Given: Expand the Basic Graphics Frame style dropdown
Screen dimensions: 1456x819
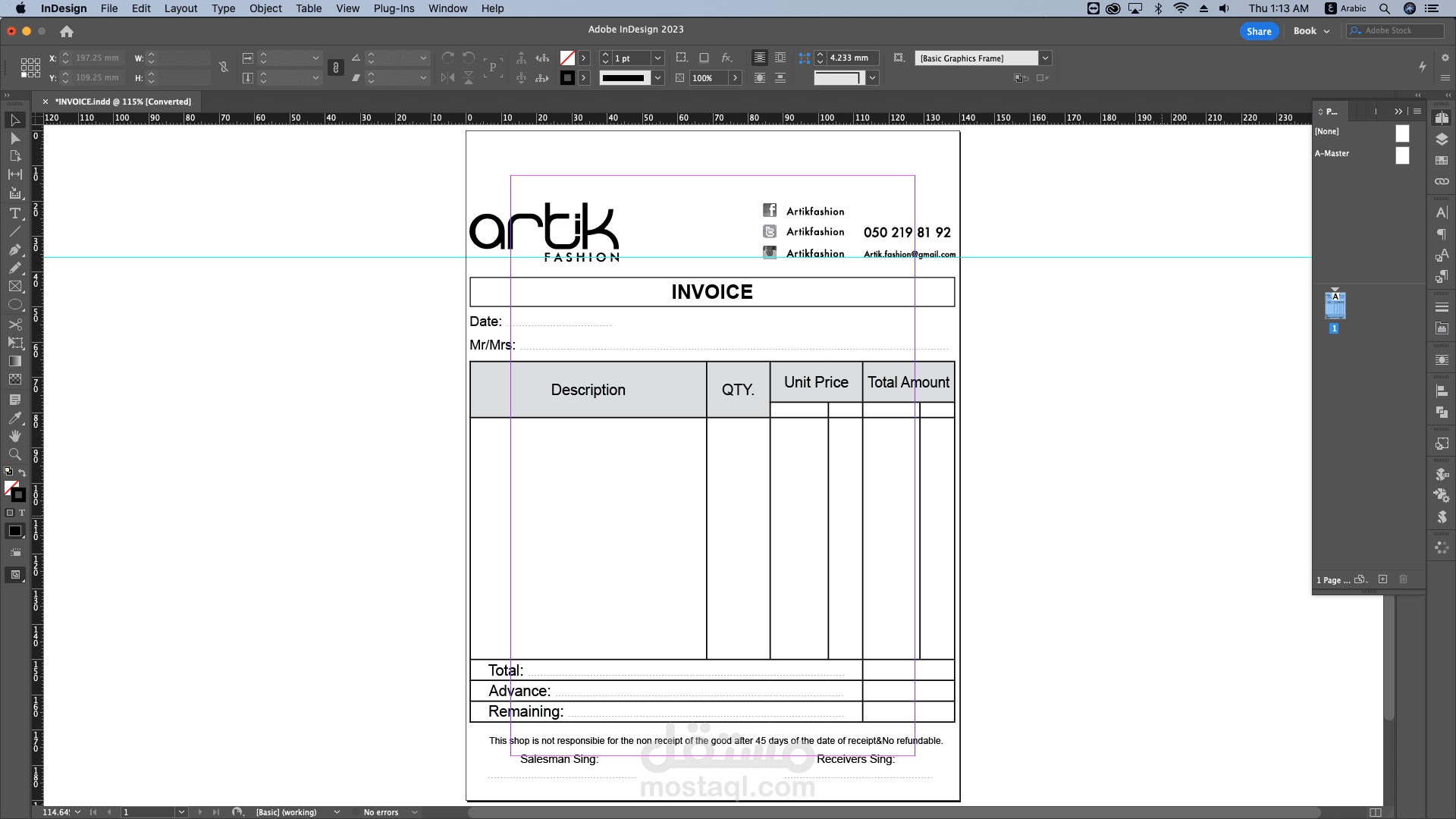Looking at the screenshot, I should 1045,58.
